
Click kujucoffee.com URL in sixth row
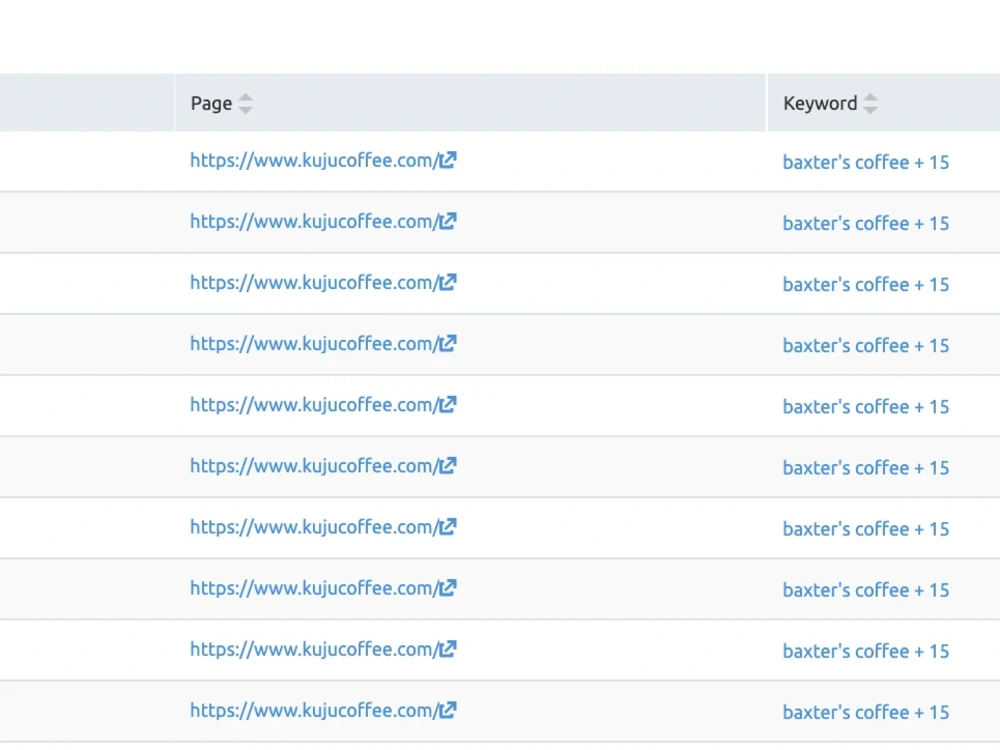coord(314,467)
